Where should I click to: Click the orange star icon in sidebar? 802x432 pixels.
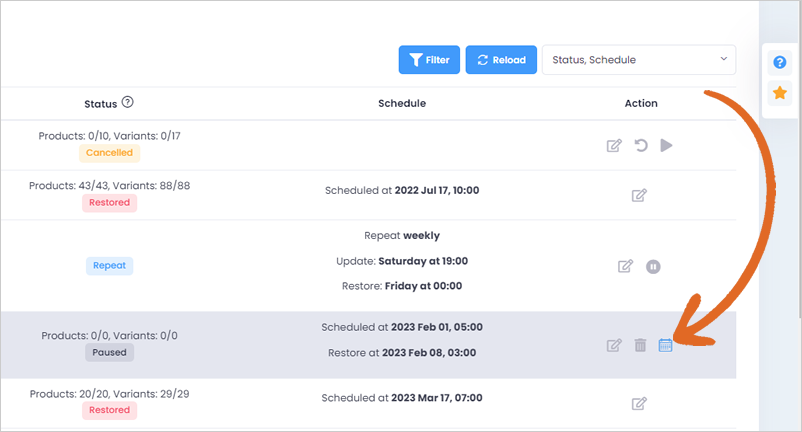(779, 93)
